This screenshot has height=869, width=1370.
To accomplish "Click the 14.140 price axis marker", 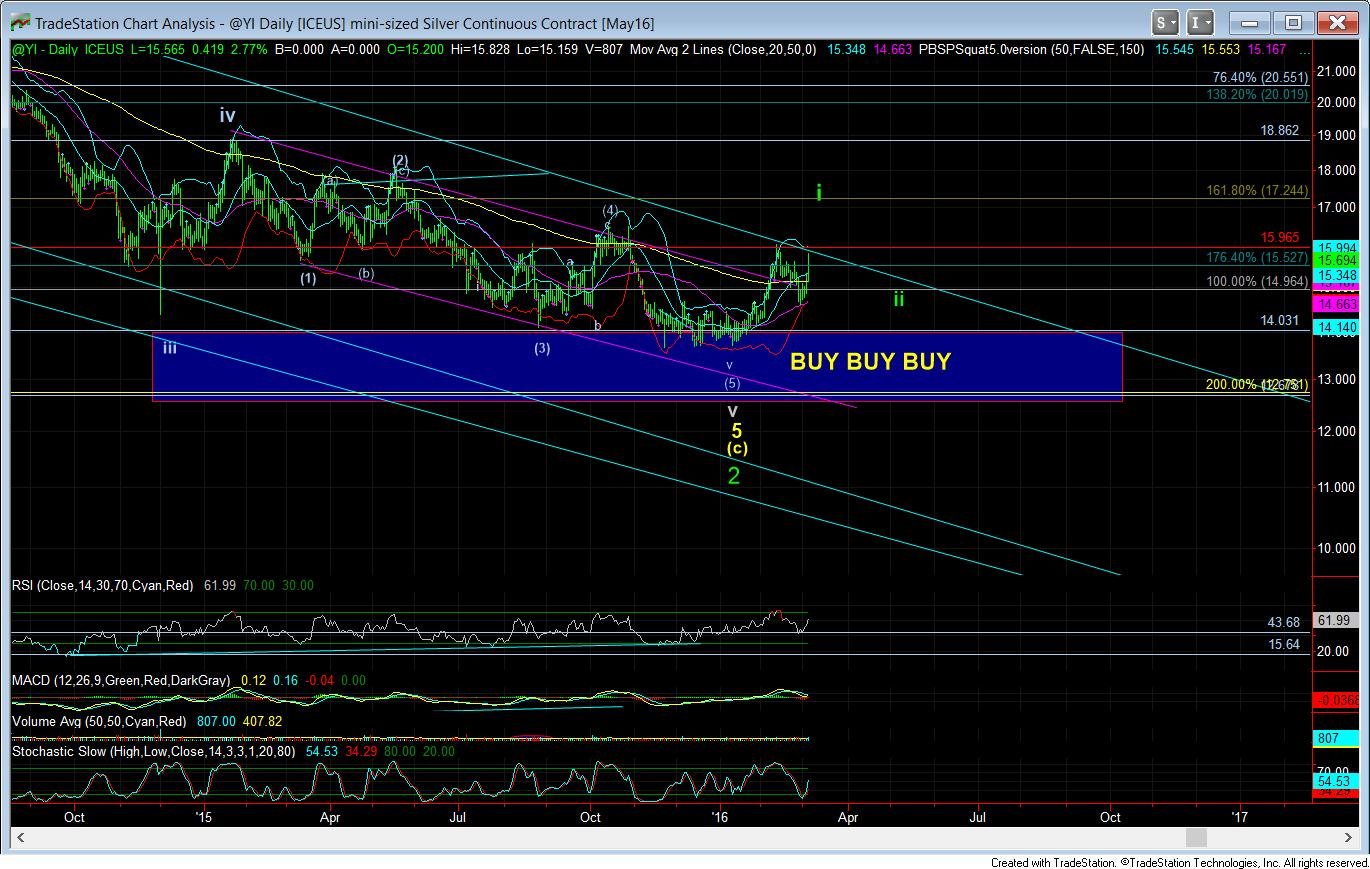I will [1338, 326].
